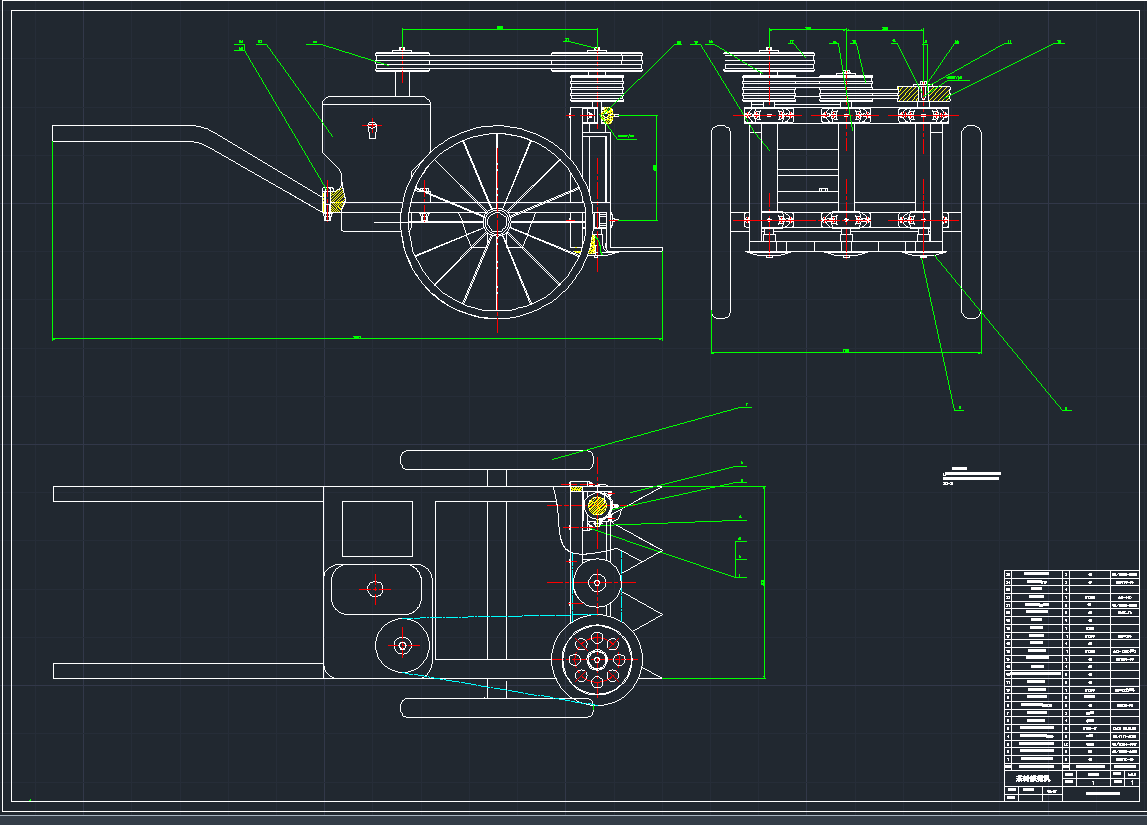
Task: Select the yellow hatched section at the handle joint
Action: click(x=338, y=200)
